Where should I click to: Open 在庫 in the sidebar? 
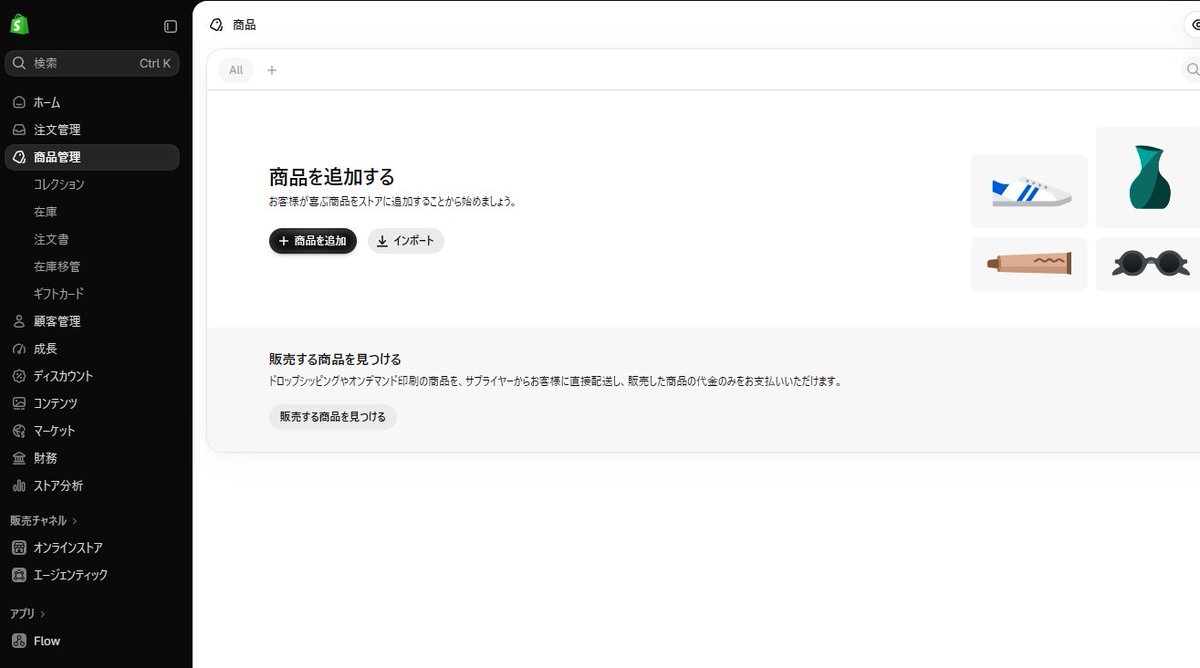[x=46, y=212]
